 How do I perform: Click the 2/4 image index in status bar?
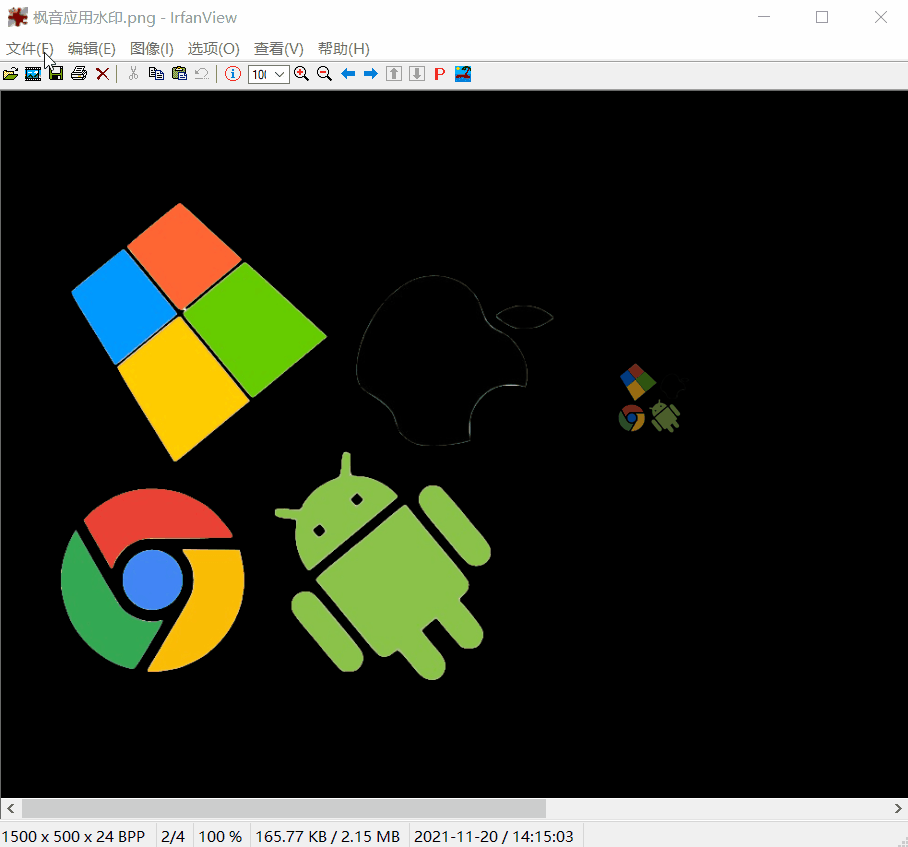pyautogui.click(x=173, y=837)
